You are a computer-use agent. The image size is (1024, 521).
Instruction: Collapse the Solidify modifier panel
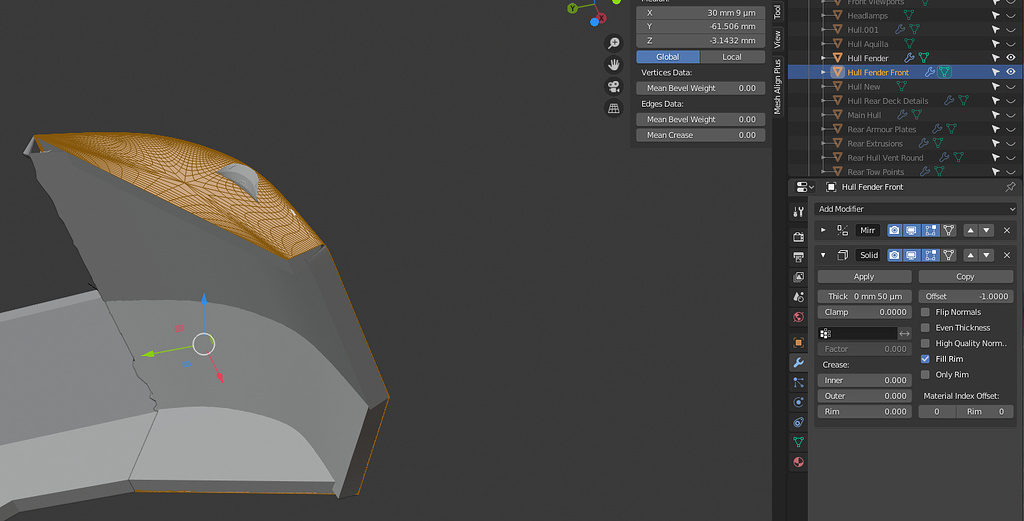point(823,255)
